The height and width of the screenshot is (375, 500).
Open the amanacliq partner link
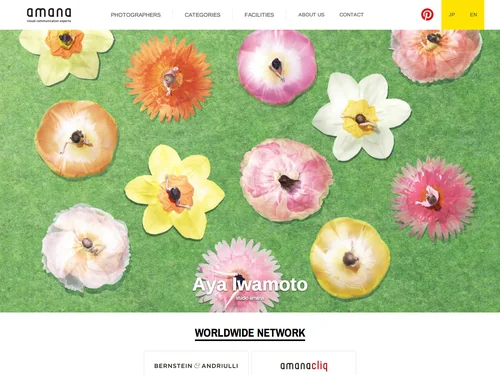coord(304,364)
